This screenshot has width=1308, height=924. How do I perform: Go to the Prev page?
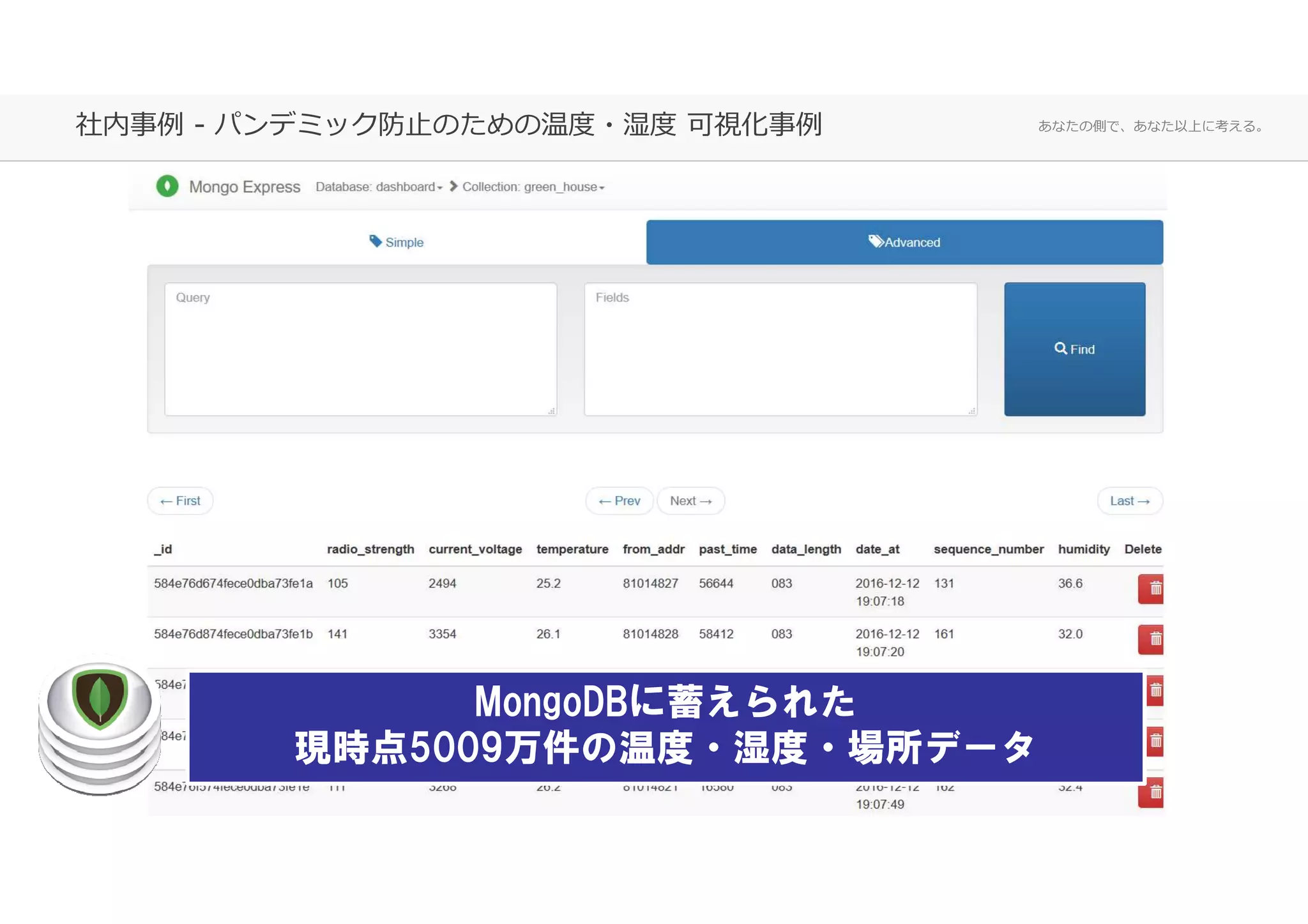pos(619,501)
